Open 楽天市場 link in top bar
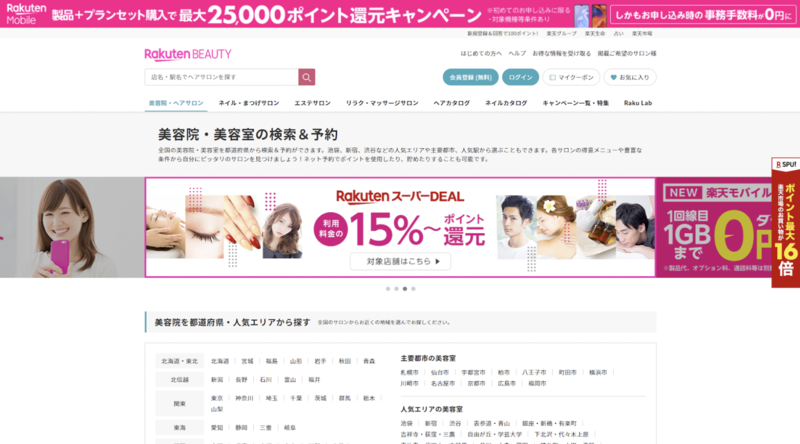 pos(642,34)
